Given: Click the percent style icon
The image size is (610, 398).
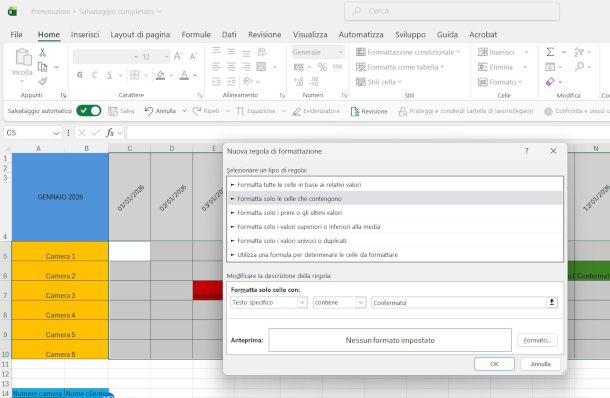Looking at the screenshot, I should tap(322, 67).
